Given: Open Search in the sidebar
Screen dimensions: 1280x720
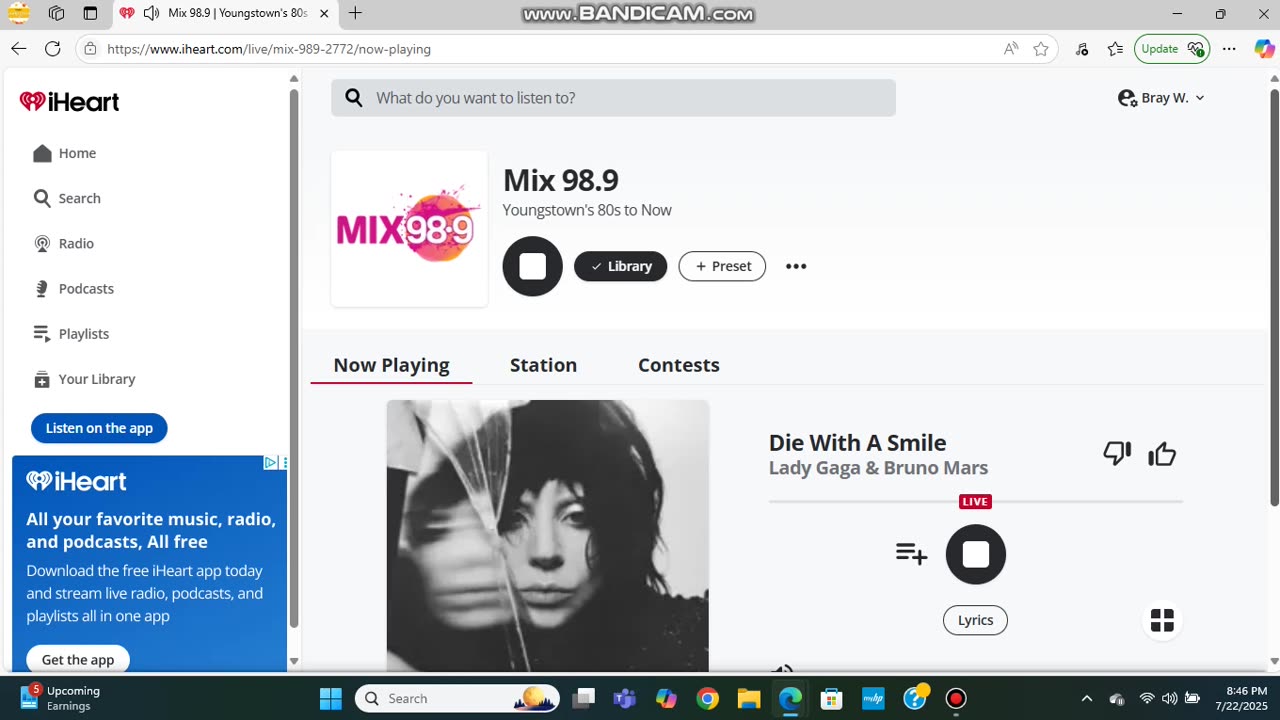Looking at the screenshot, I should pyautogui.click(x=67, y=198).
